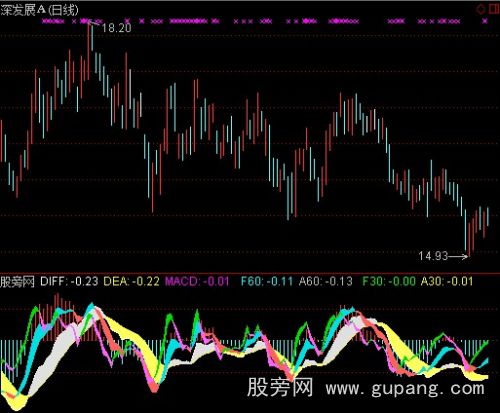Select the A30: -0.01 indicator value

point(447,282)
